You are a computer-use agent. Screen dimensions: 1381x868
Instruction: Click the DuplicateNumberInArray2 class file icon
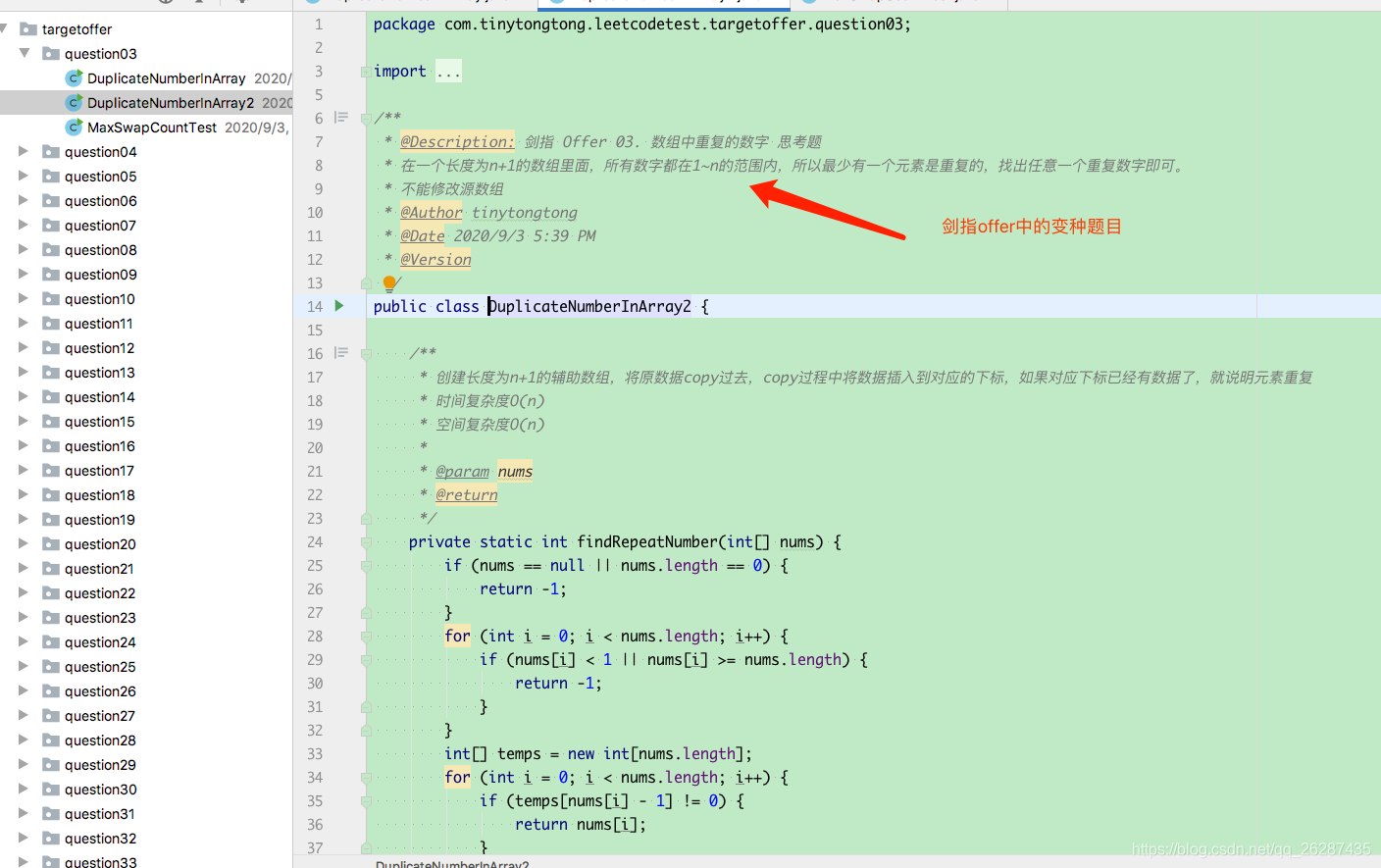(x=74, y=102)
